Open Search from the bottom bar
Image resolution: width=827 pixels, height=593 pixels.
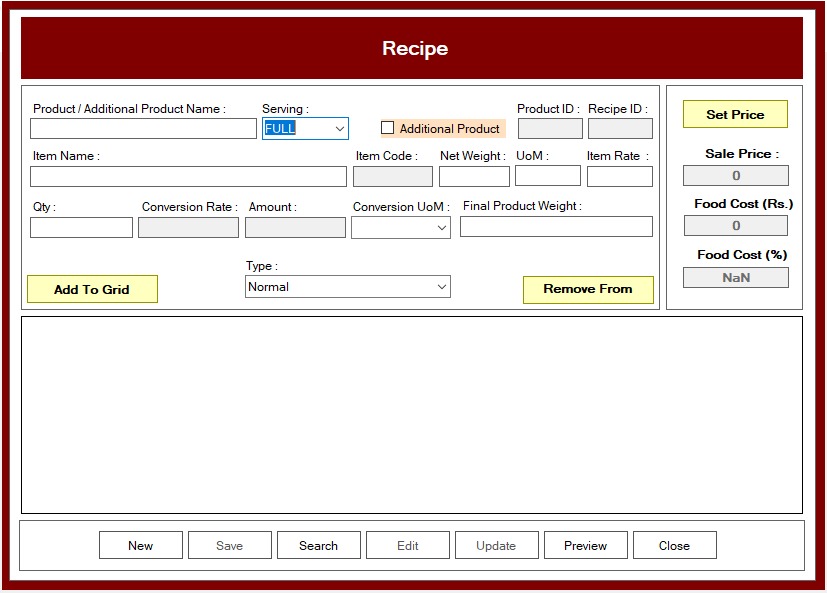[x=318, y=545]
